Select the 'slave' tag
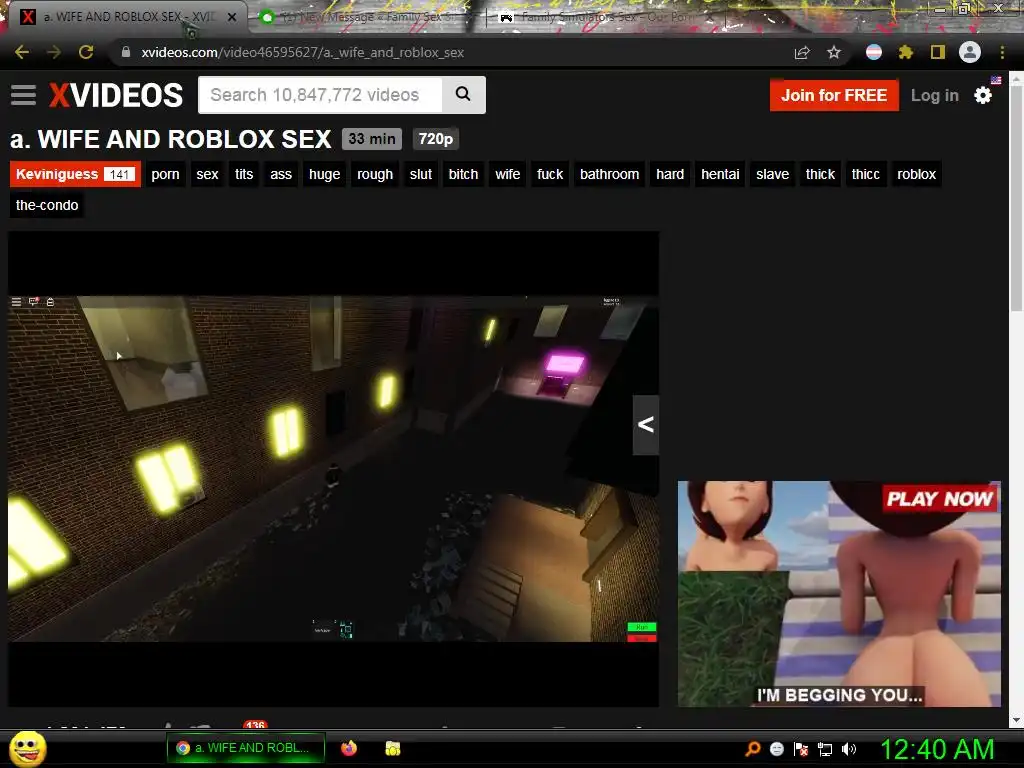 pyautogui.click(x=773, y=174)
